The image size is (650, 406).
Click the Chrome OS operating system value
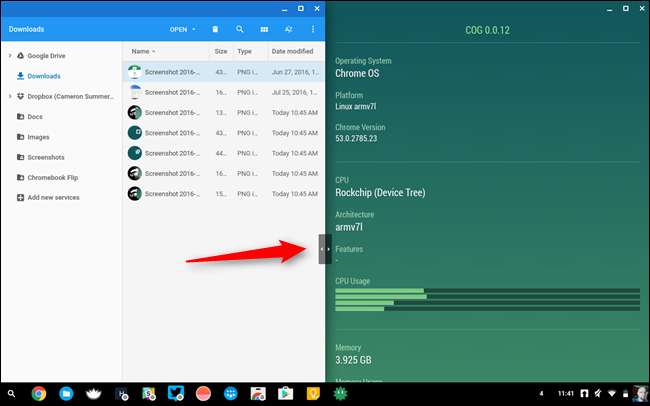pyautogui.click(x=357, y=73)
